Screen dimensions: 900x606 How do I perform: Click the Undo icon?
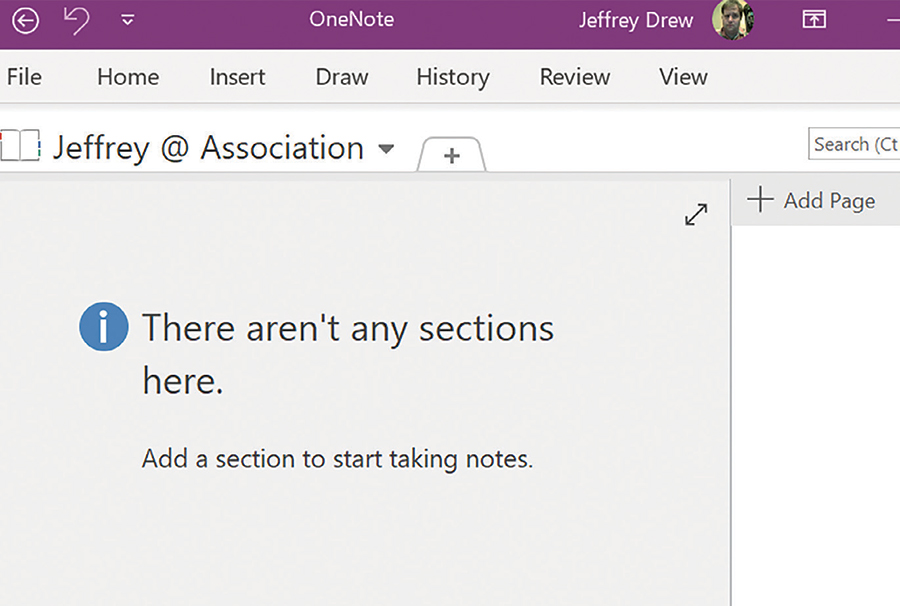coord(77,19)
